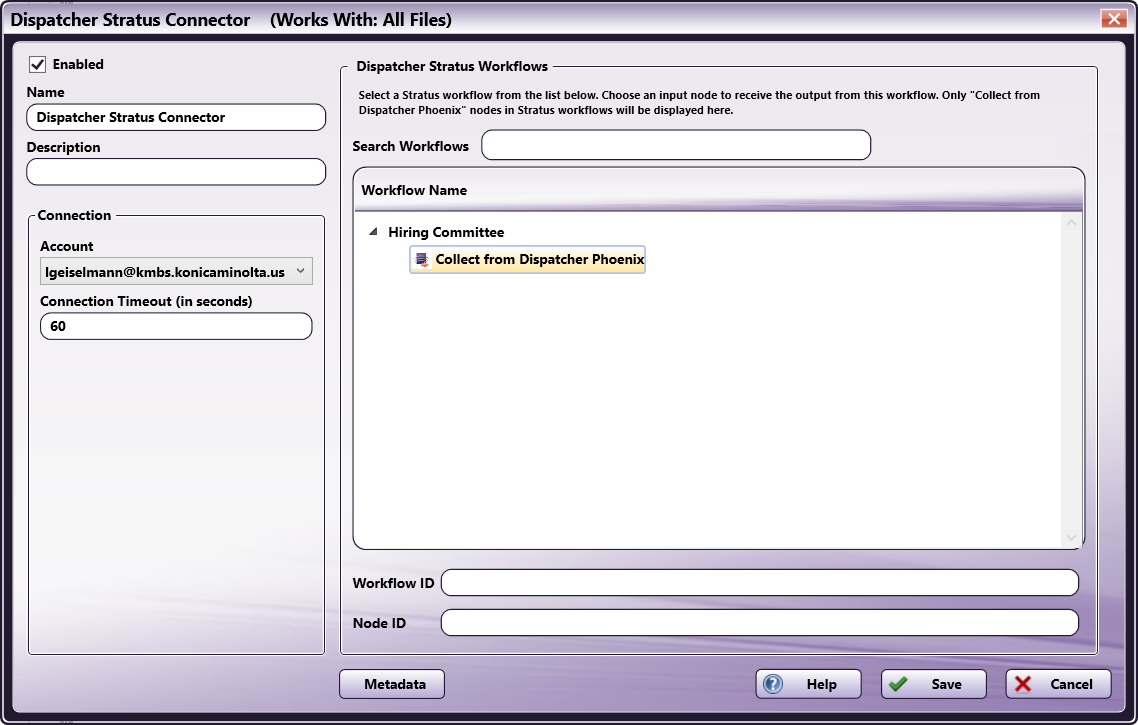Image resolution: width=1138 pixels, height=725 pixels.
Task: Click the Node ID field
Action: point(760,623)
